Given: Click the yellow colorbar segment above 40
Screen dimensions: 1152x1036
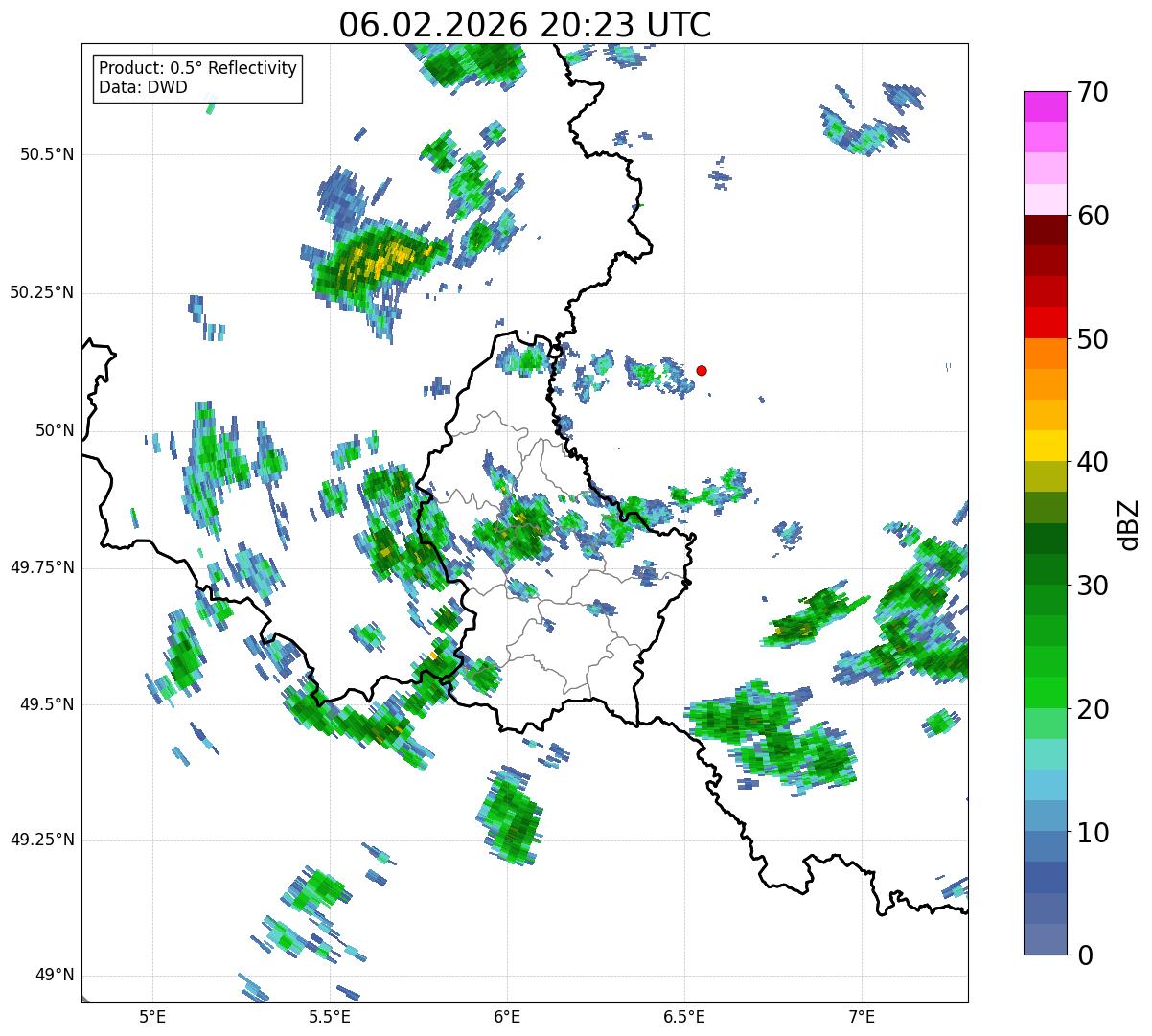Looking at the screenshot, I should point(1046,446).
